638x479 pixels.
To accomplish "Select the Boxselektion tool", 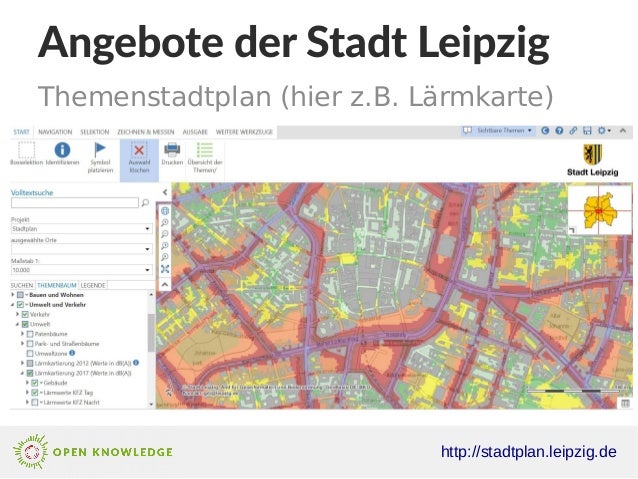I will coord(26,153).
